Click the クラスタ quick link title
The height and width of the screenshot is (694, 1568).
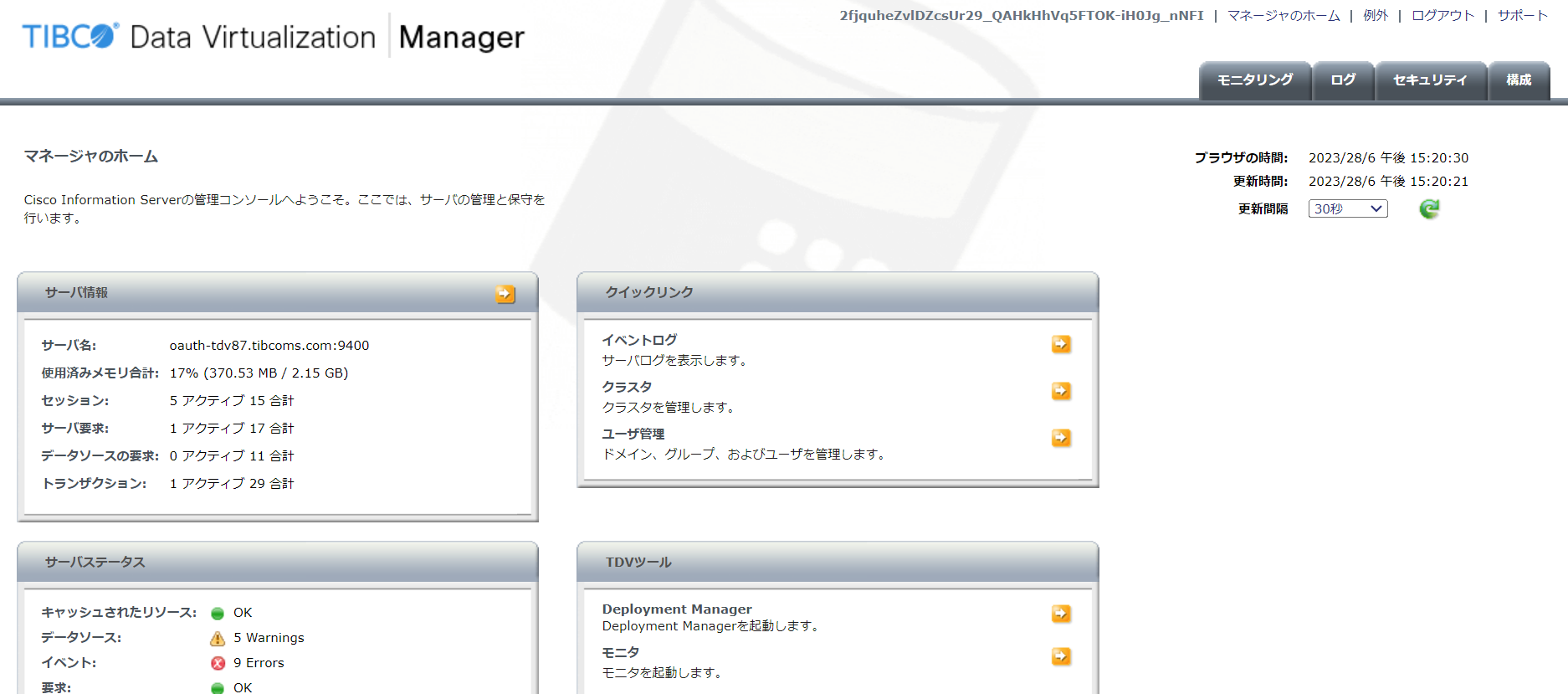[627, 387]
